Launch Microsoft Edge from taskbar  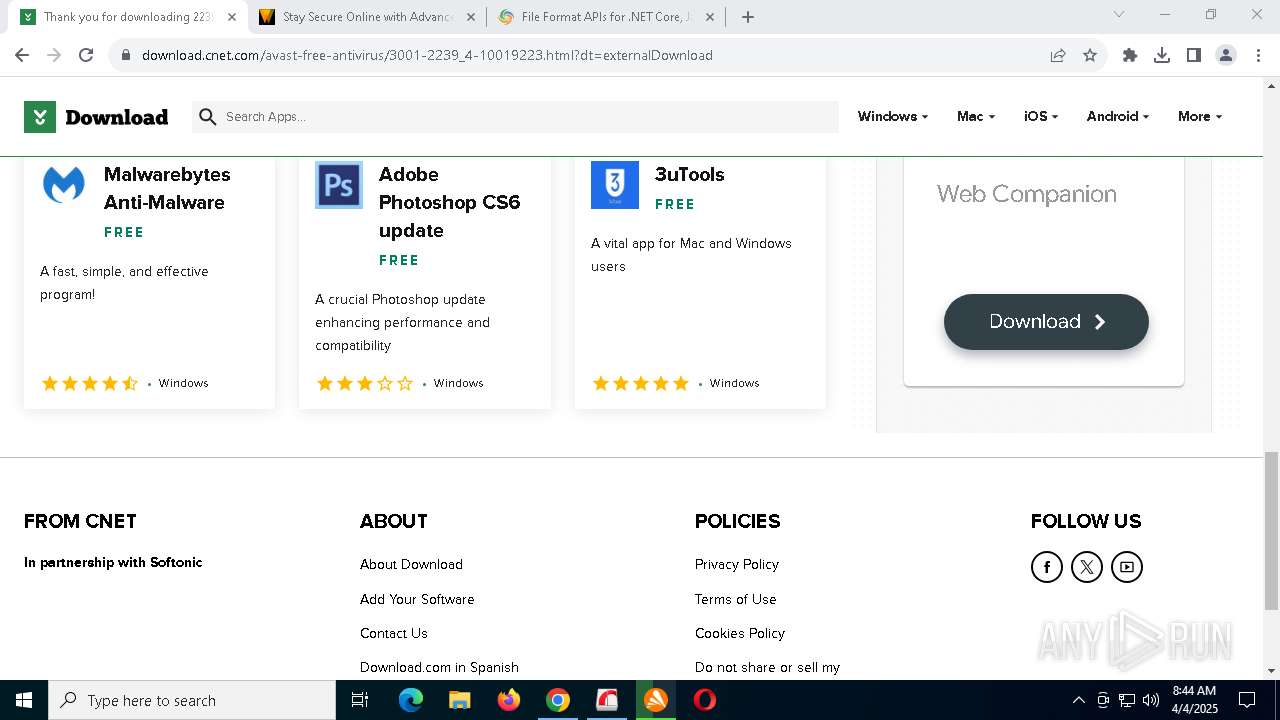[x=411, y=700]
